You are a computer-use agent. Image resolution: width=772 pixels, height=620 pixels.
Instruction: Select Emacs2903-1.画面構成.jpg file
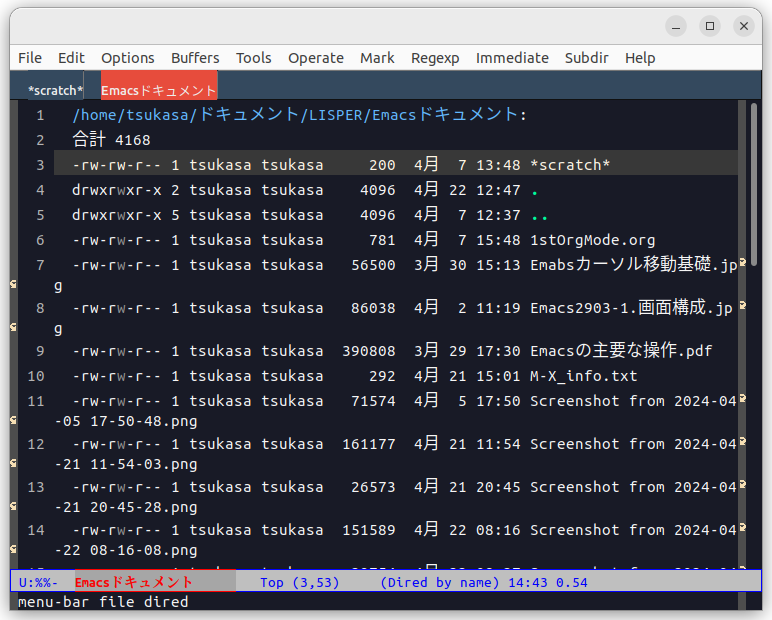(632, 308)
